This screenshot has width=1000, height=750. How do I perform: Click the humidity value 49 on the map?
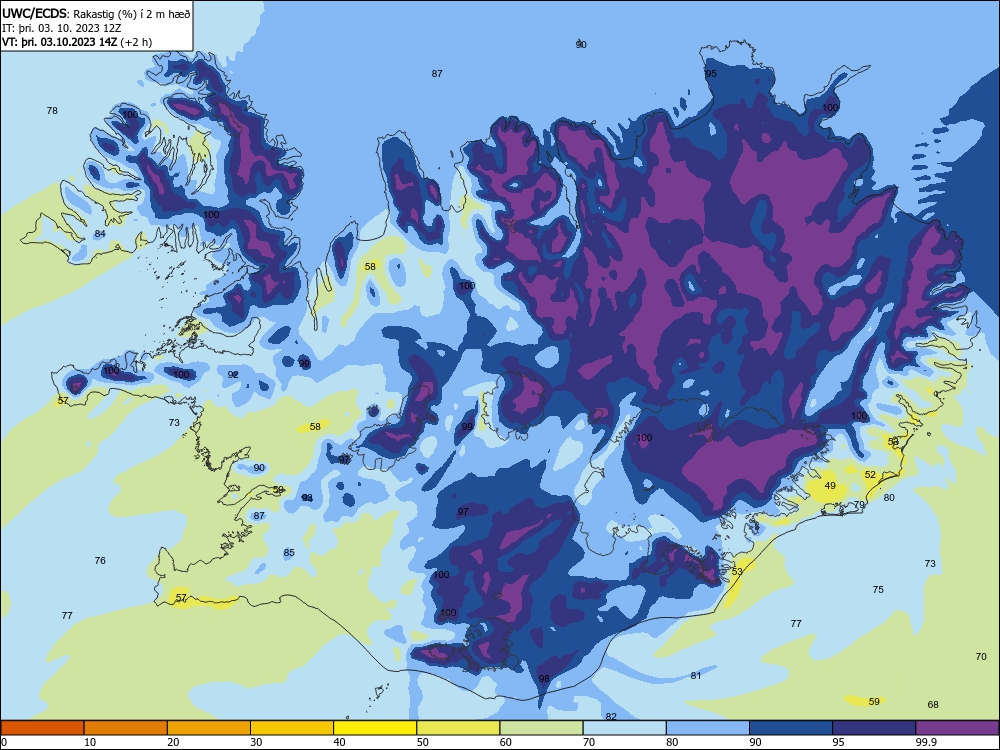click(x=830, y=485)
